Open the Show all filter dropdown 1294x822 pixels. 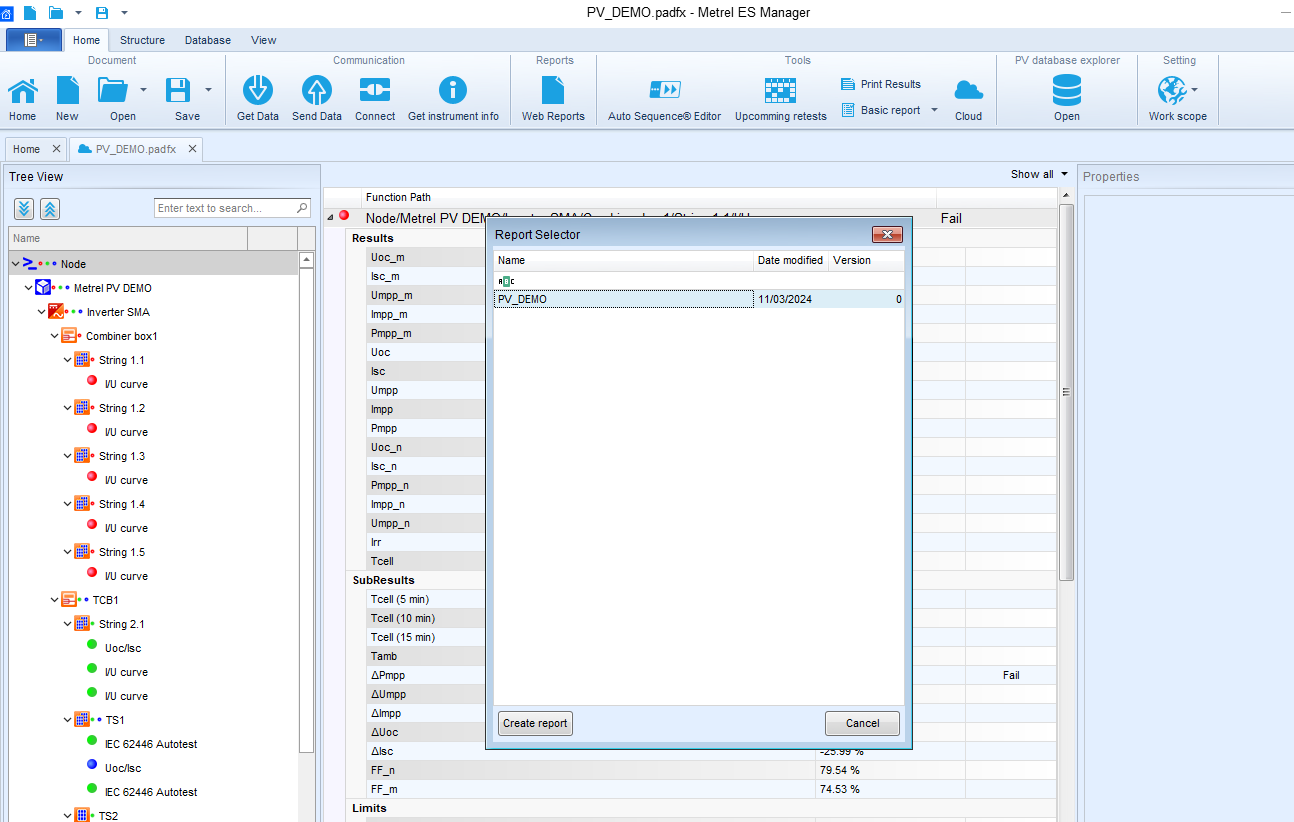coord(1064,174)
